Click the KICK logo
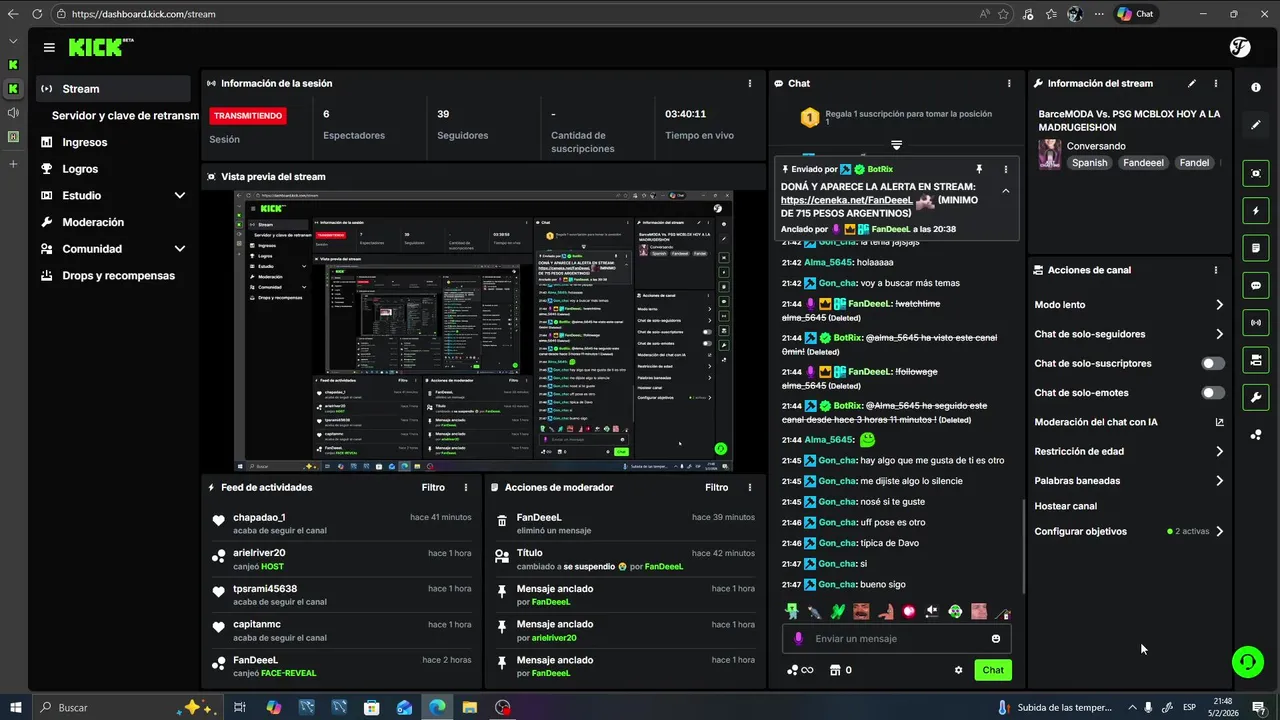The image size is (1280, 720). 101,47
